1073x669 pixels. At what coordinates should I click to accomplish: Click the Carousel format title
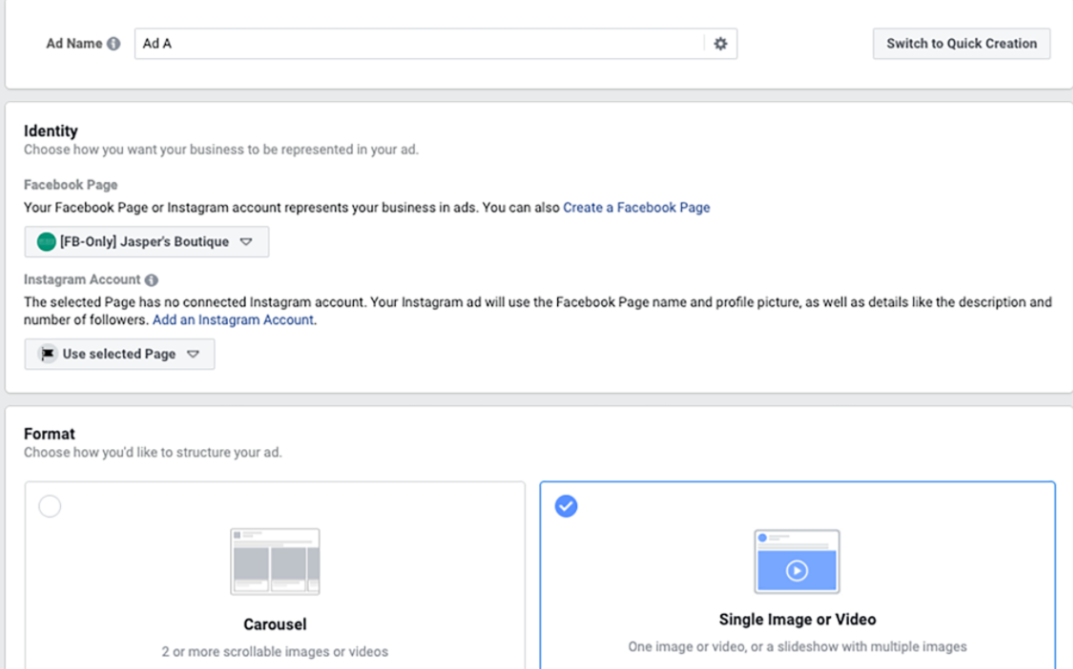[x=275, y=624]
